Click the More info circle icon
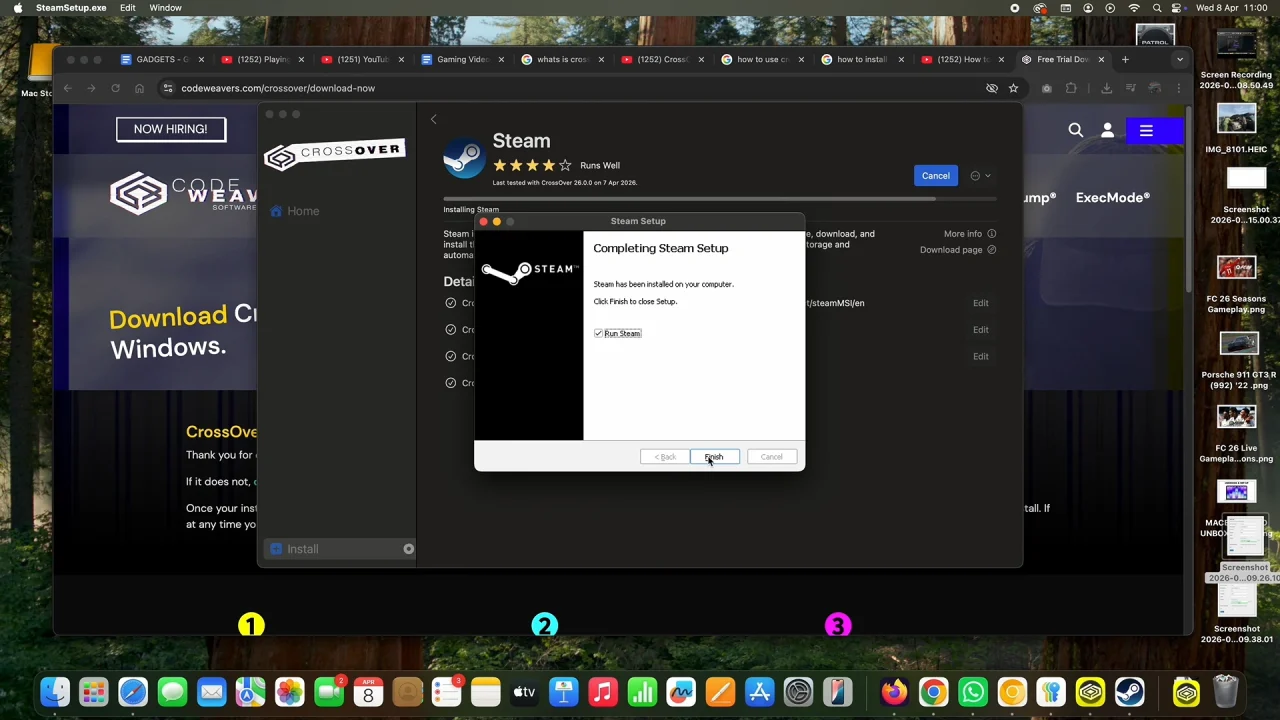 pyautogui.click(x=991, y=233)
